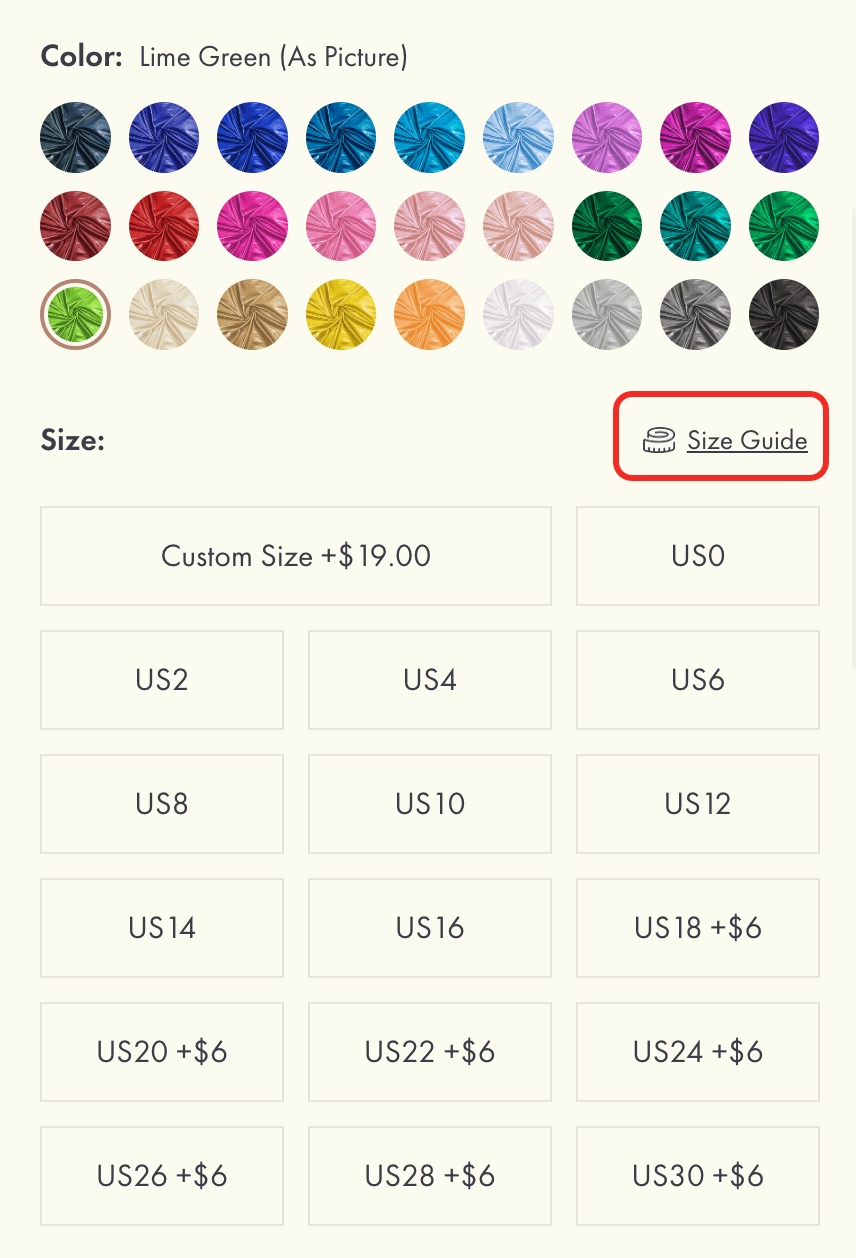The width and height of the screenshot is (856, 1258).
Task: Select the Custom Size +$19.00 option
Action: (x=296, y=556)
